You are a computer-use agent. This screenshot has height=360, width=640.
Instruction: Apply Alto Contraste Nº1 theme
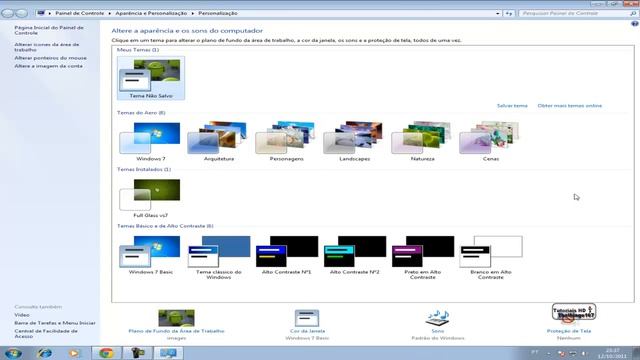[x=287, y=255]
